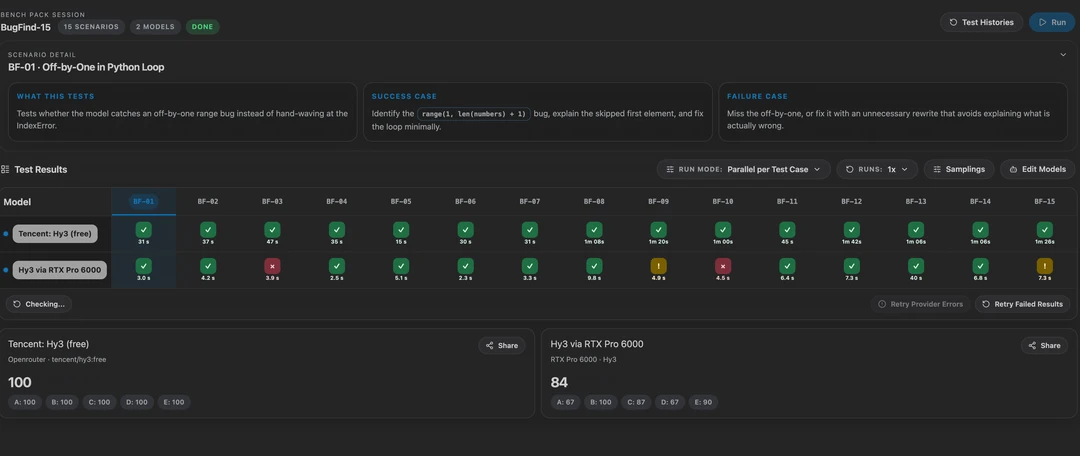Viewport: 1080px width, 456px height.
Task: Open Tencent Hy3 BF-02 pass result, 37 s
Action: pyautogui.click(x=208, y=230)
